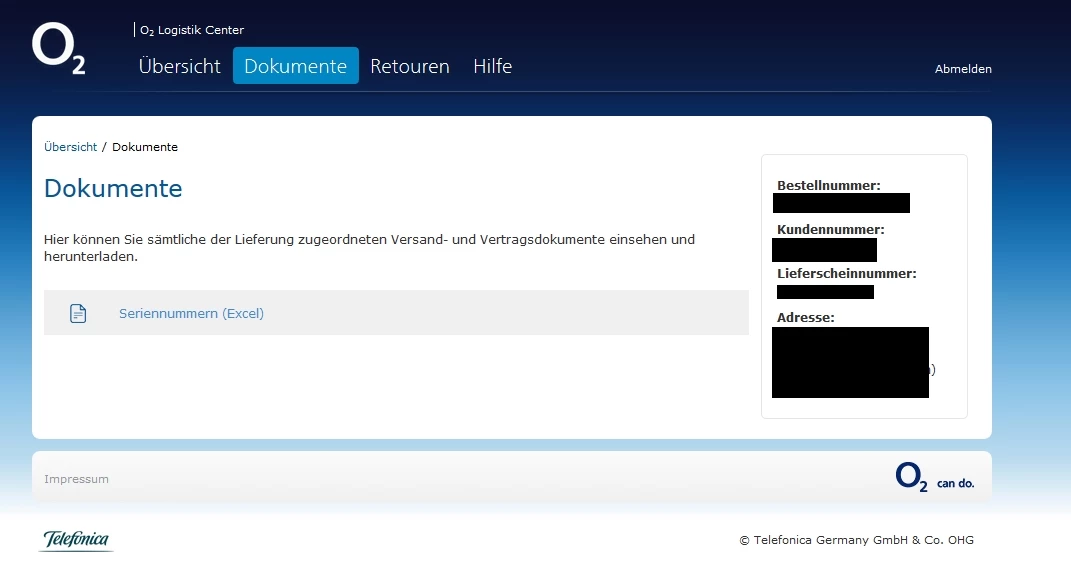This screenshot has height=588, width=1071.
Task: Click the Telefonica logo at bottom
Action: click(76, 540)
